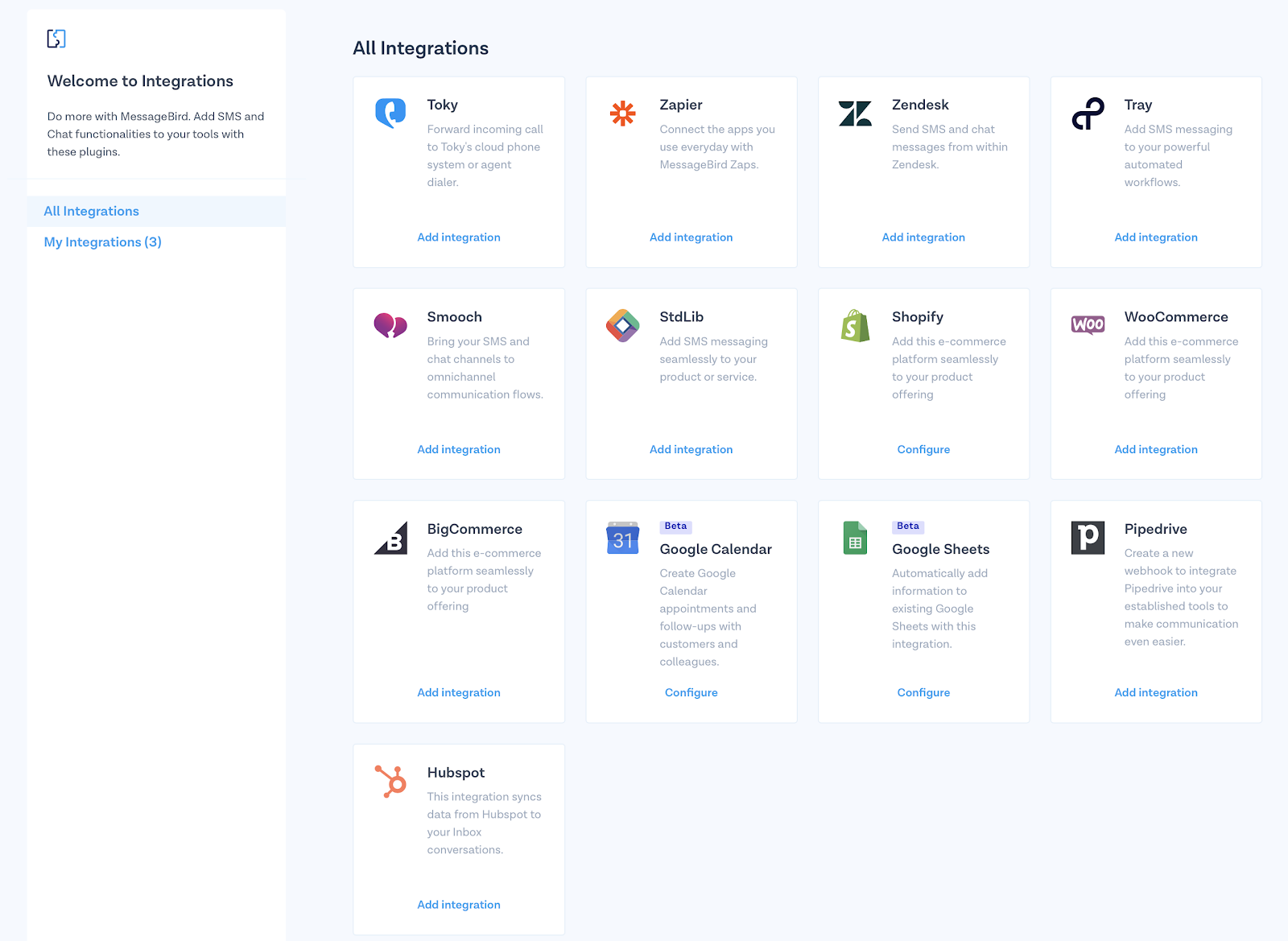This screenshot has width=1288, height=941.
Task: Click the Hubspot Inbox conversations description
Action: click(x=484, y=823)
